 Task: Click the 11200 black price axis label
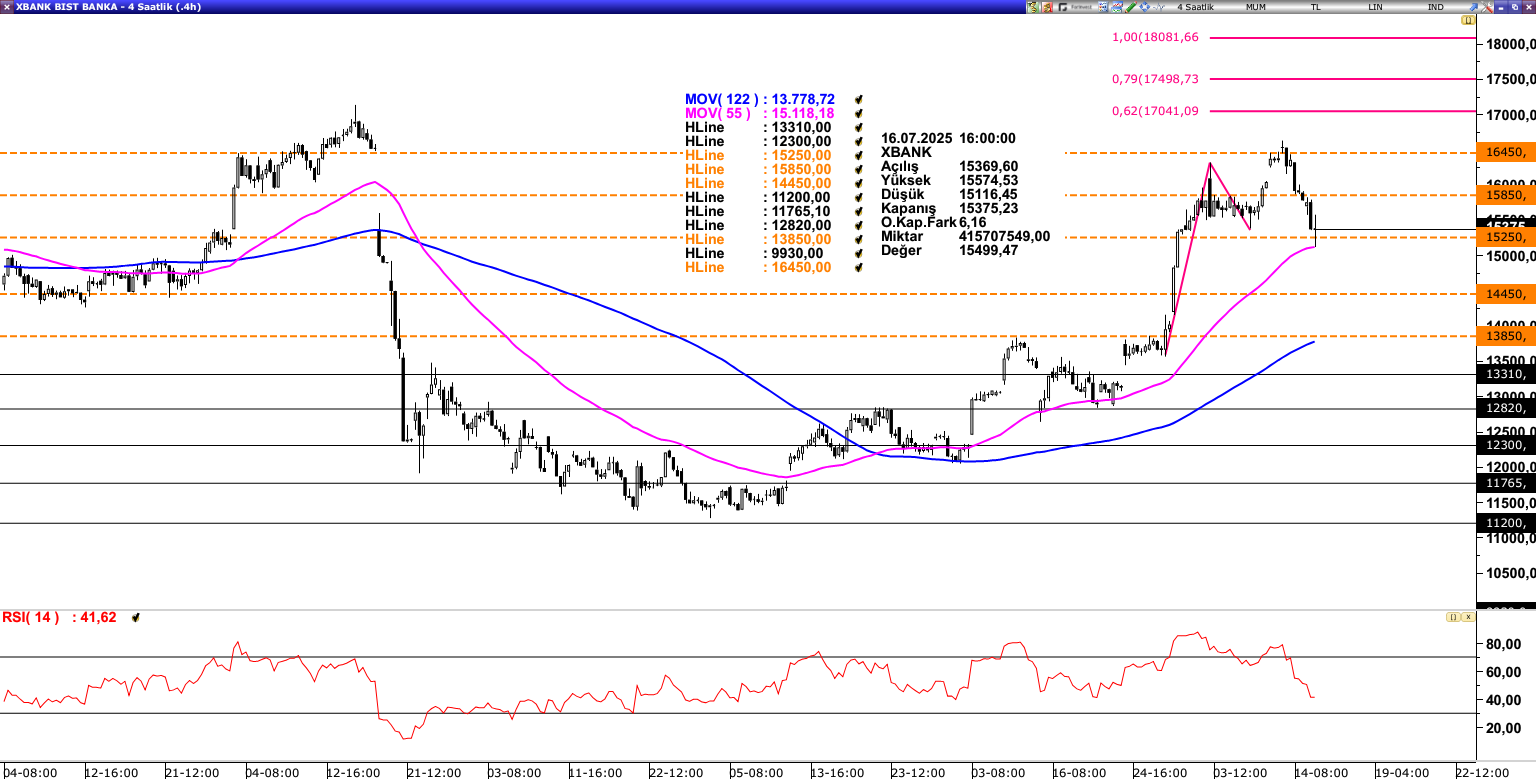(1506, 523)
